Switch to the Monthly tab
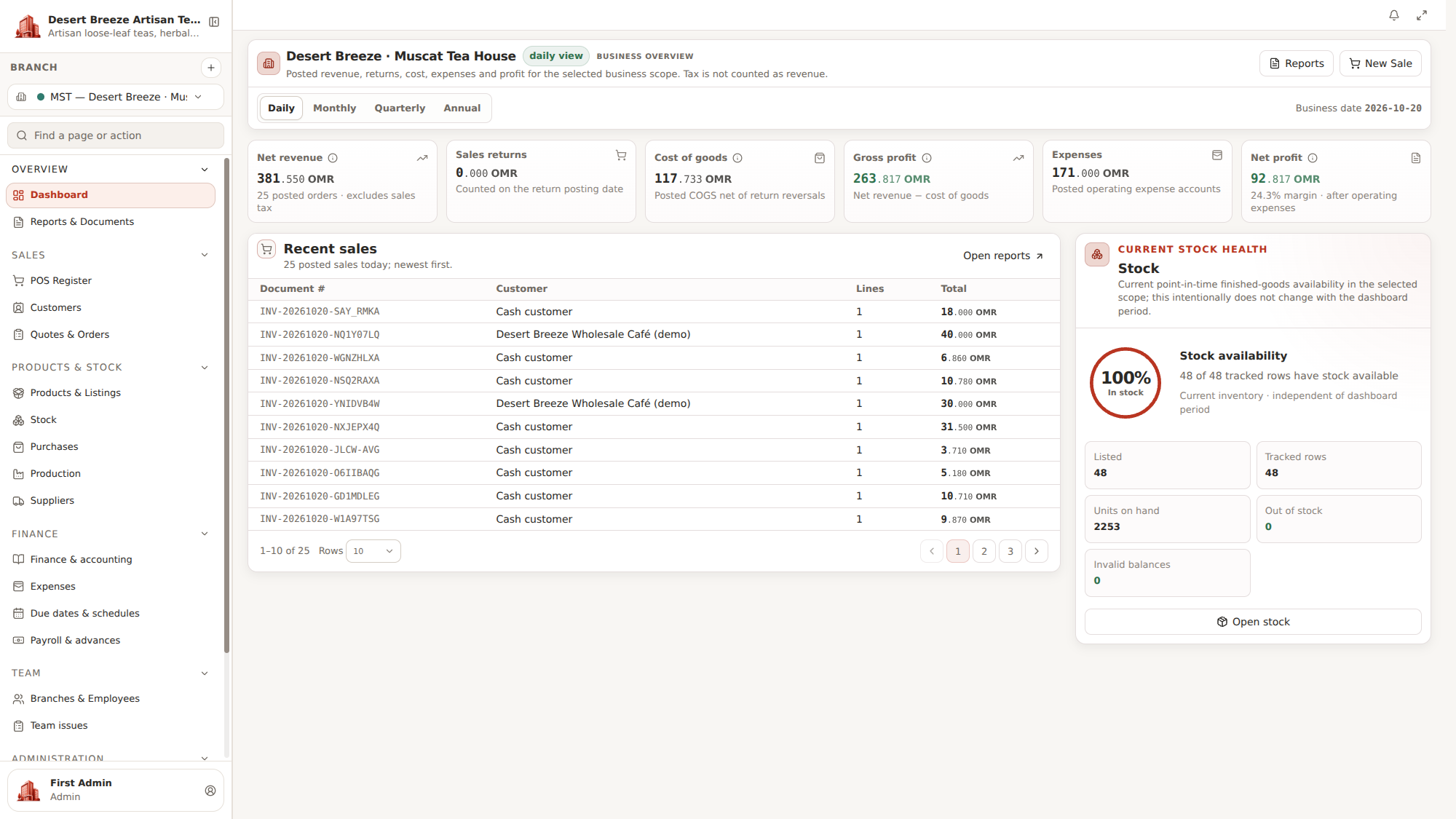 [x=335, y=108]
